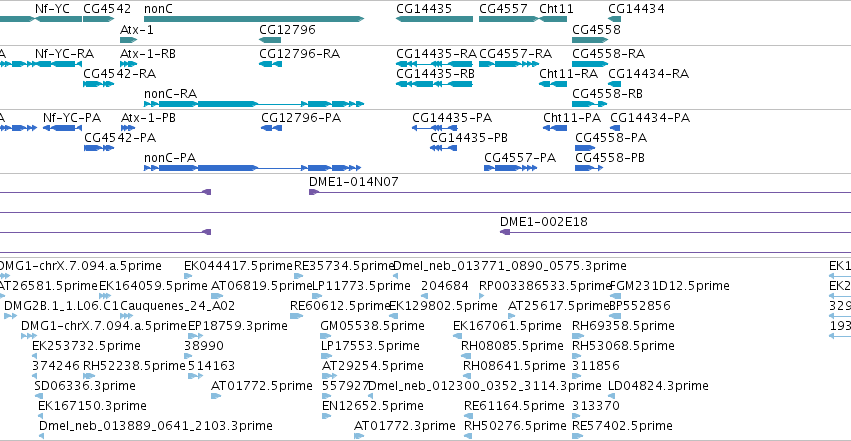Click the RH08085.5prime EST label
The image size is (851, 441).
pos(512,346)
